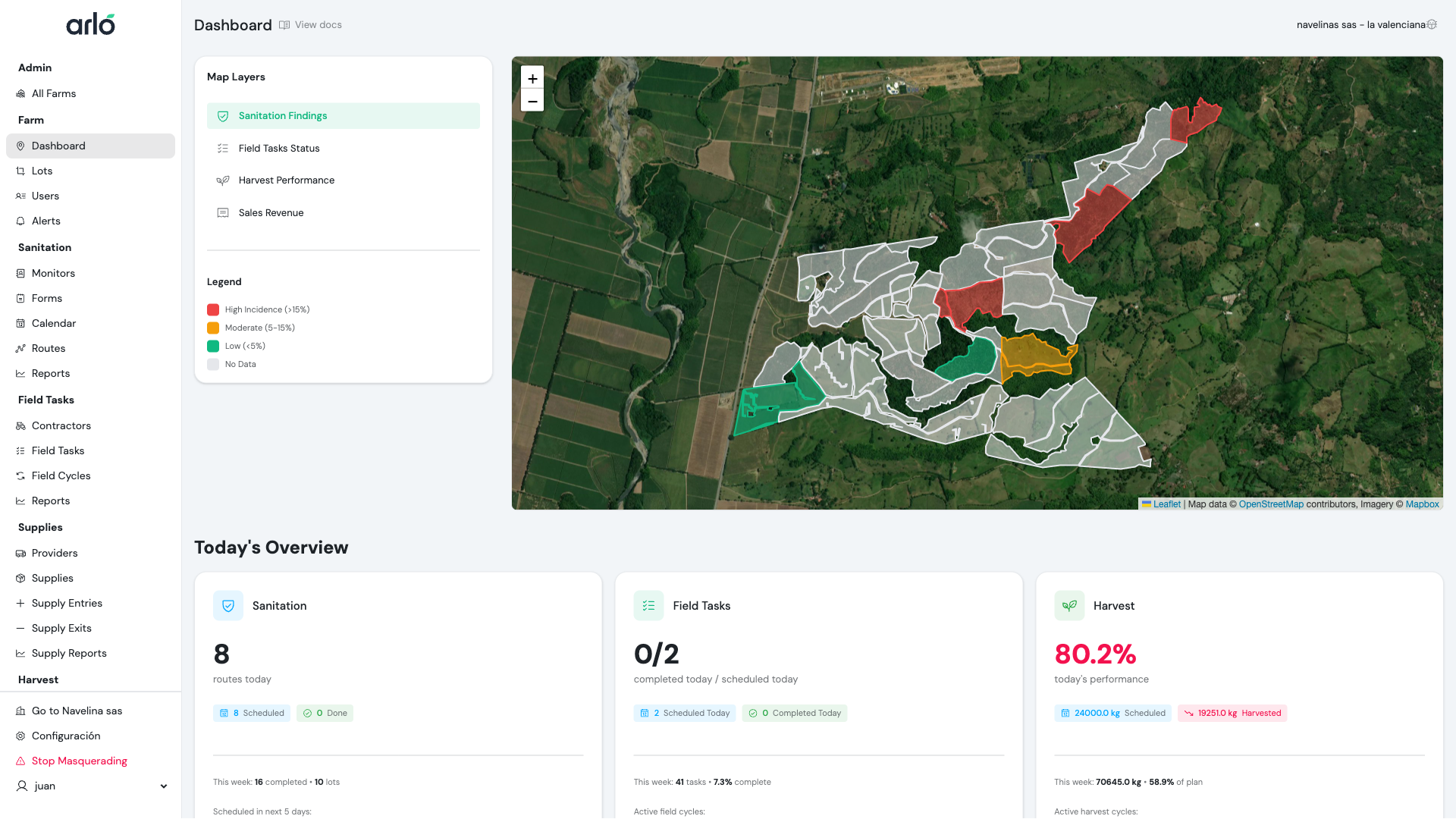Enable the Field Tasks Status map layer
The width and height of the screenshot is (1456, 819).
(x=278, y=149)
